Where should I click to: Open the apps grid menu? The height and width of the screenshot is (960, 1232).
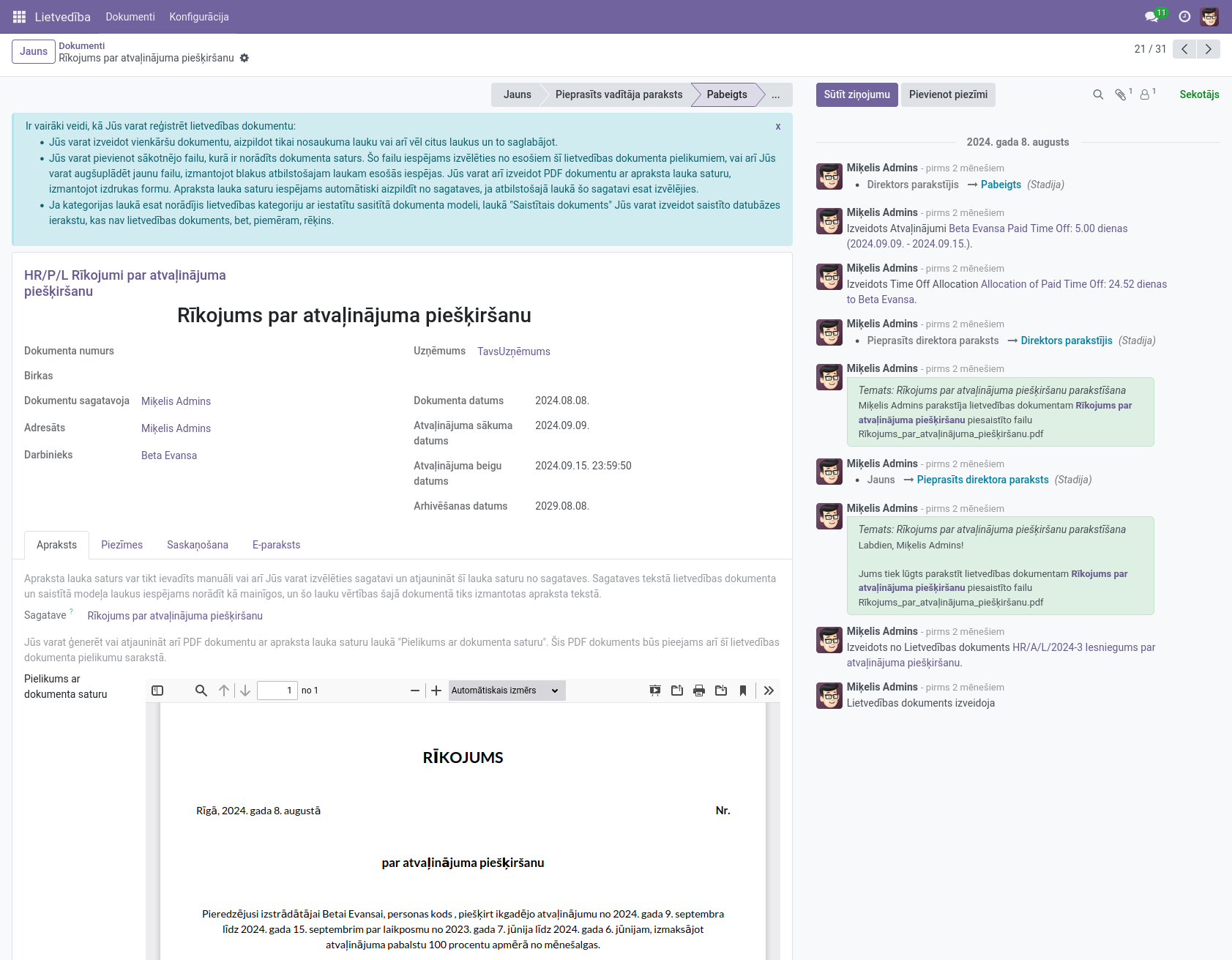coord(19,17)
